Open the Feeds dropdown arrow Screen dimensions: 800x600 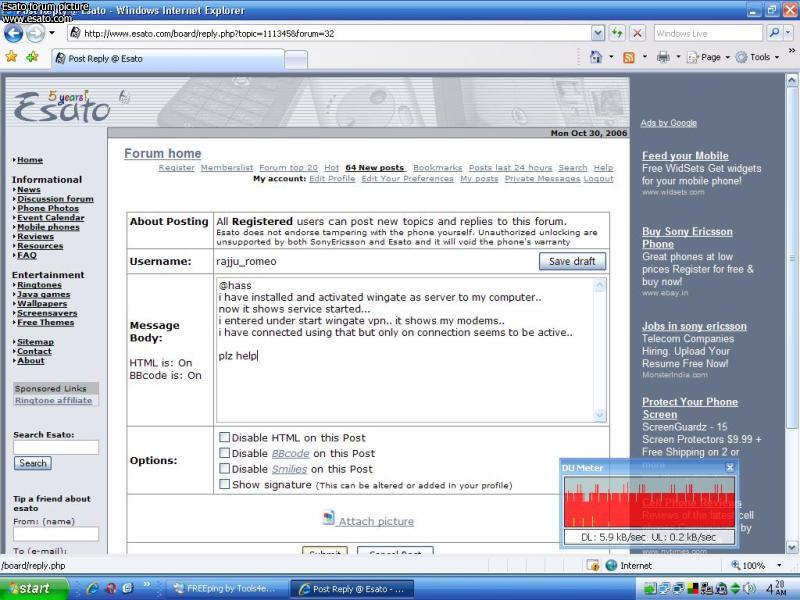tap(644, 57)
